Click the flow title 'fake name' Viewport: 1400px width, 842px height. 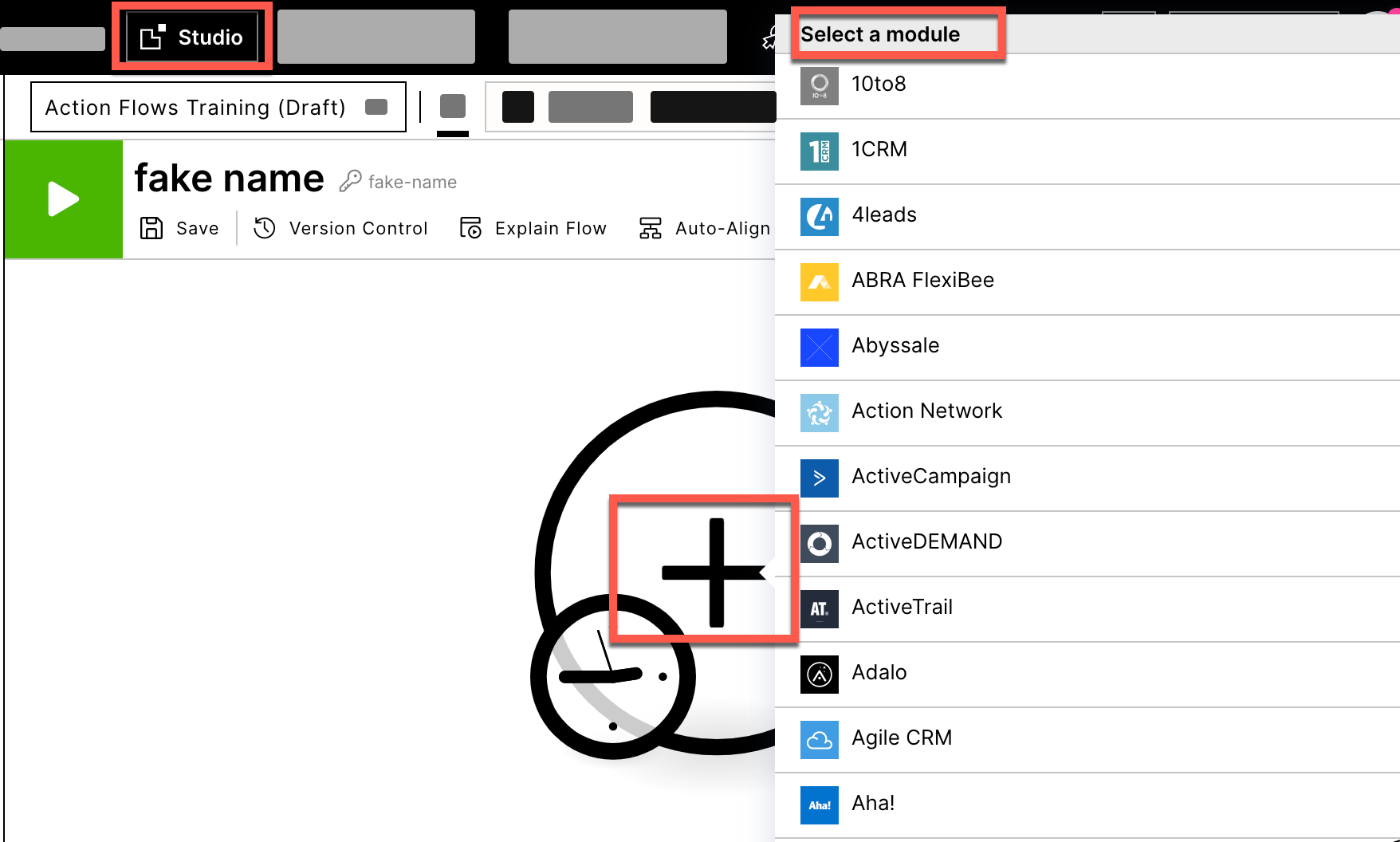(229, 178)
